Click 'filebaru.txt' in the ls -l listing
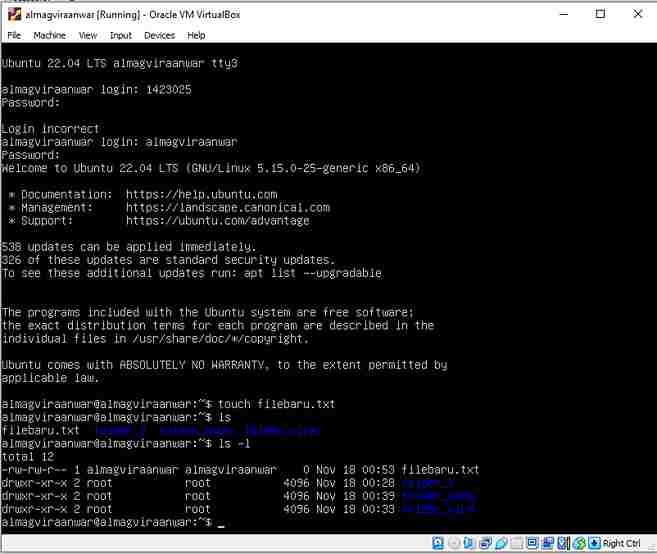This screenshot has width=657, height=554. [x=440, y=470]
